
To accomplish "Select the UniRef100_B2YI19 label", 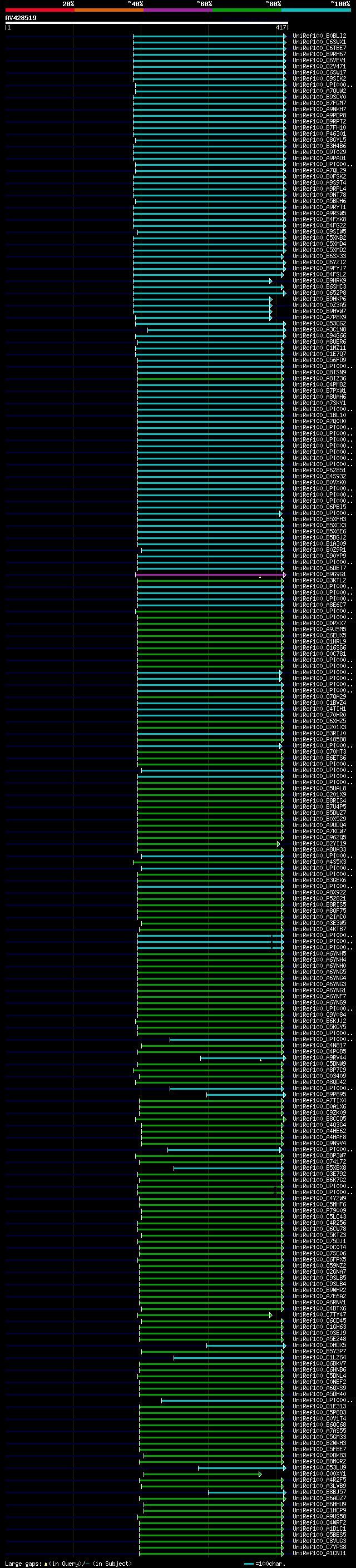I will [319, 844].
